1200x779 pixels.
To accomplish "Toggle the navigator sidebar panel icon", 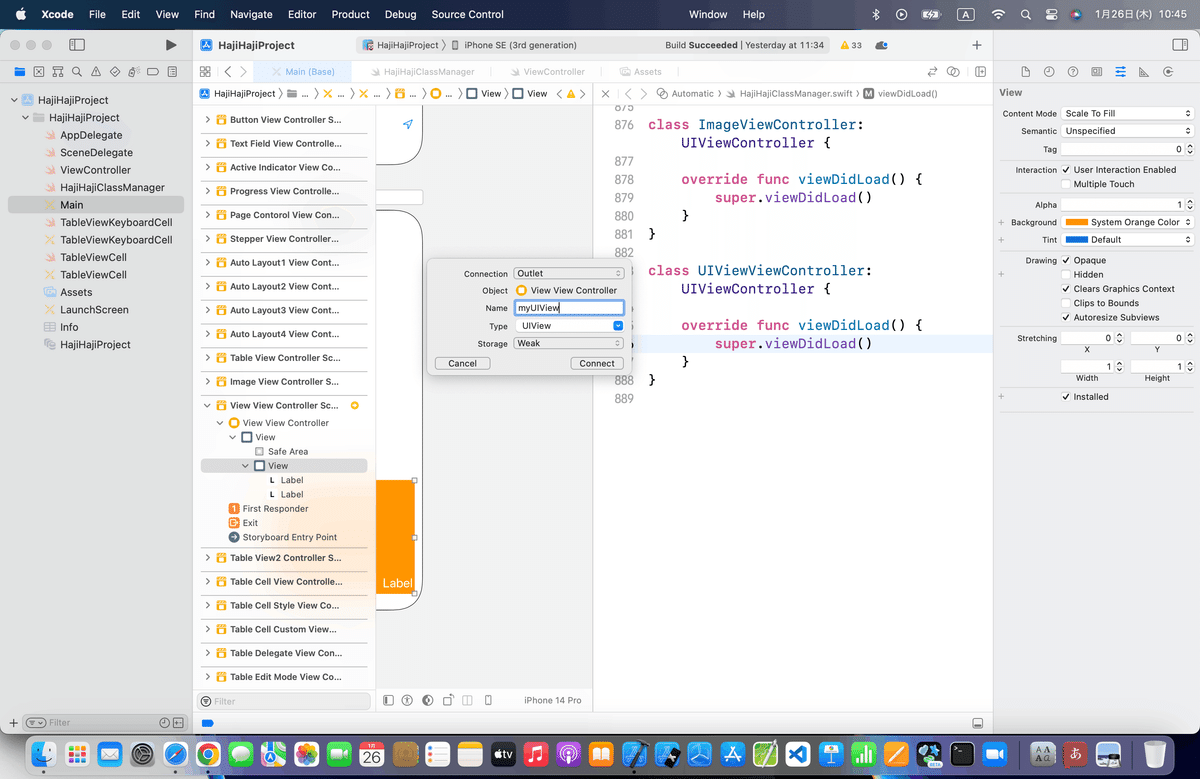I will click(x=77, y=45).
